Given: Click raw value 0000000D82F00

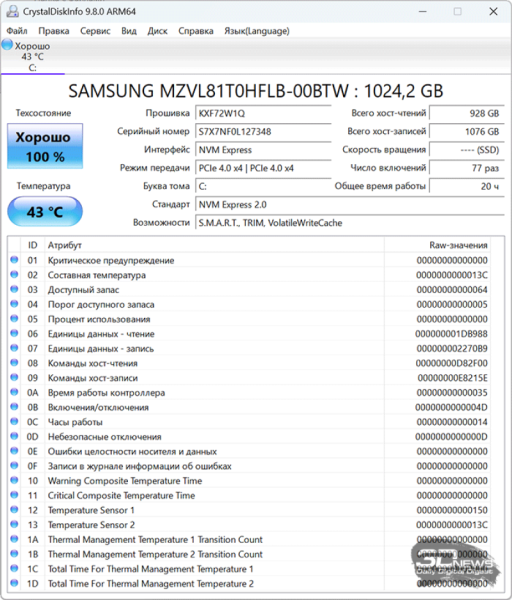Looking at the screenshot, I should click(x=452, y=363).
